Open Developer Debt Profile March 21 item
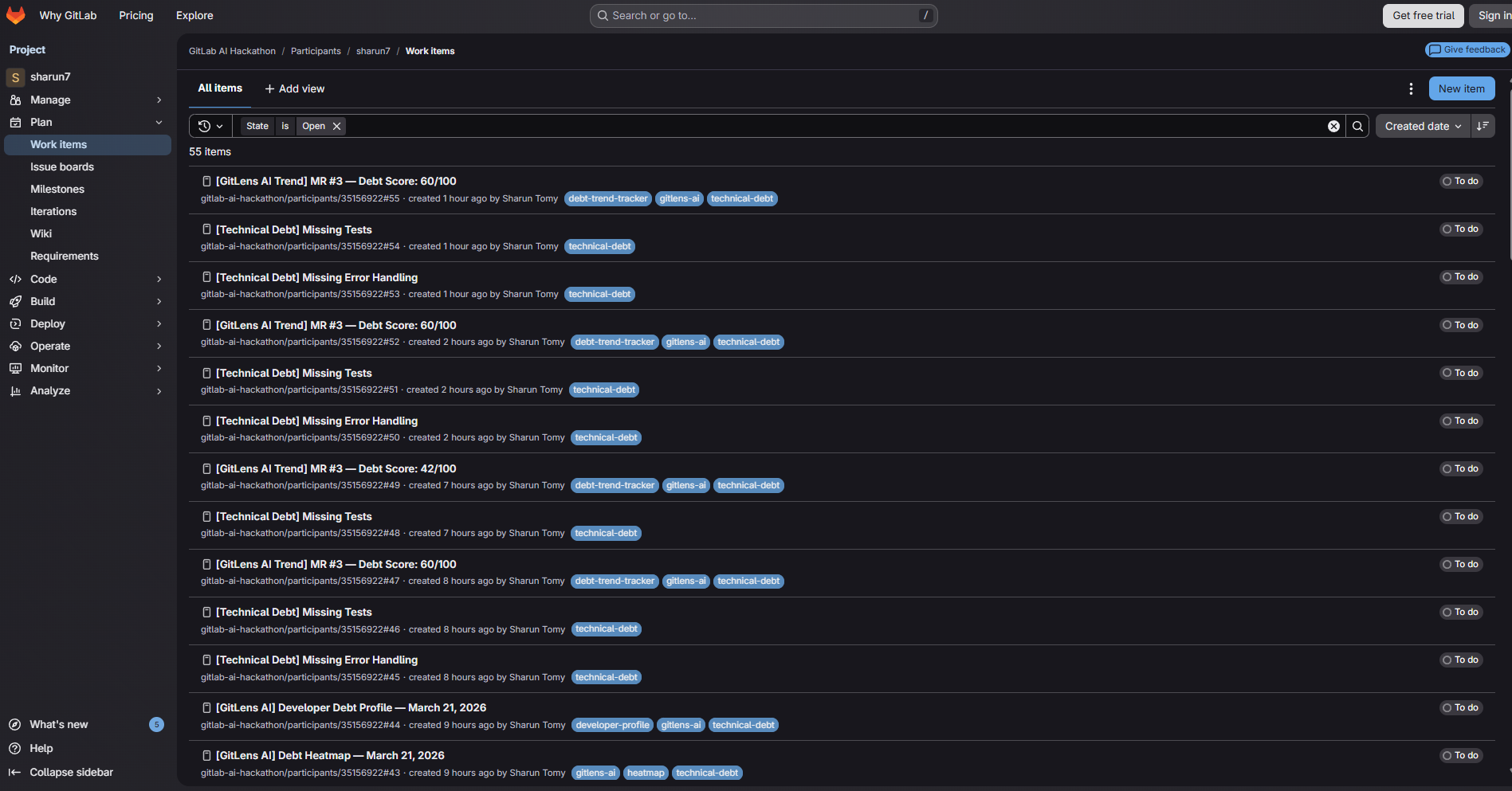Image resolution: width=1512 pixels, height=791 pixels. pos(351,707)
